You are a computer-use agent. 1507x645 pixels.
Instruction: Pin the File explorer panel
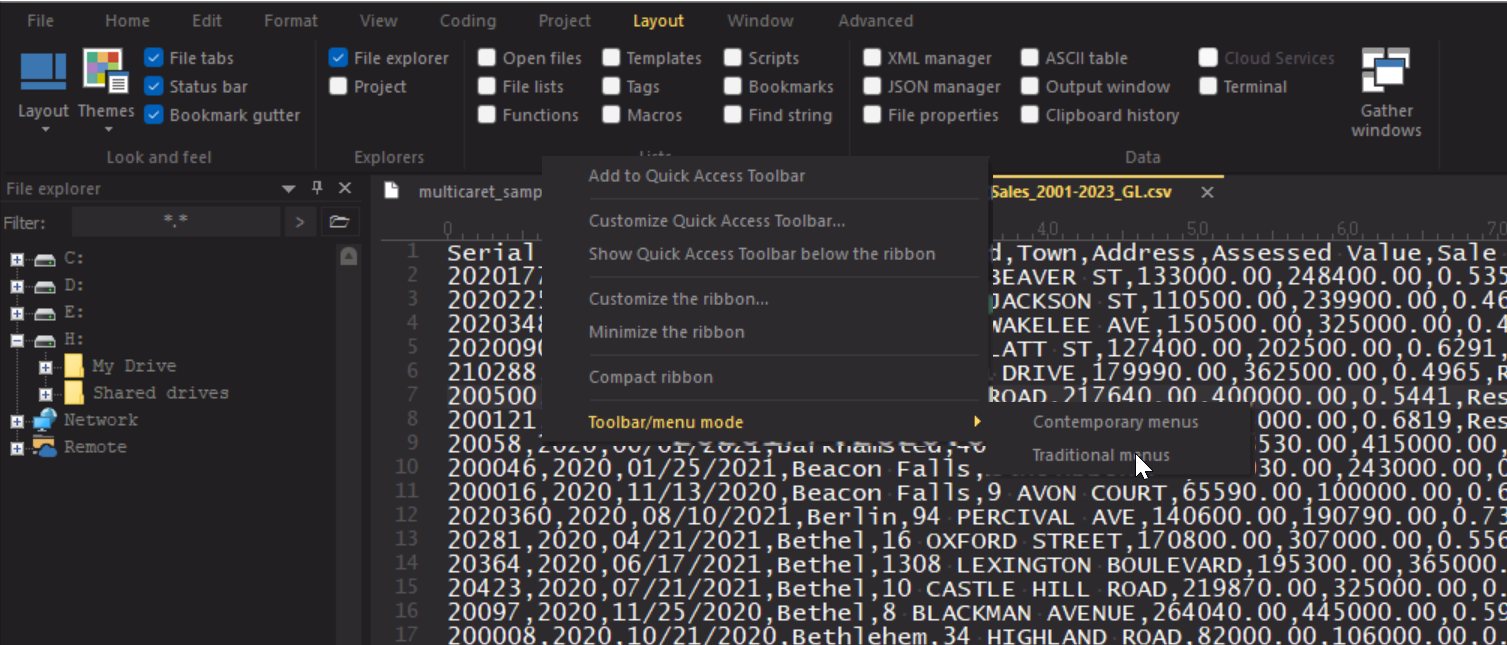pyautogui.click(x=318, y=188)
